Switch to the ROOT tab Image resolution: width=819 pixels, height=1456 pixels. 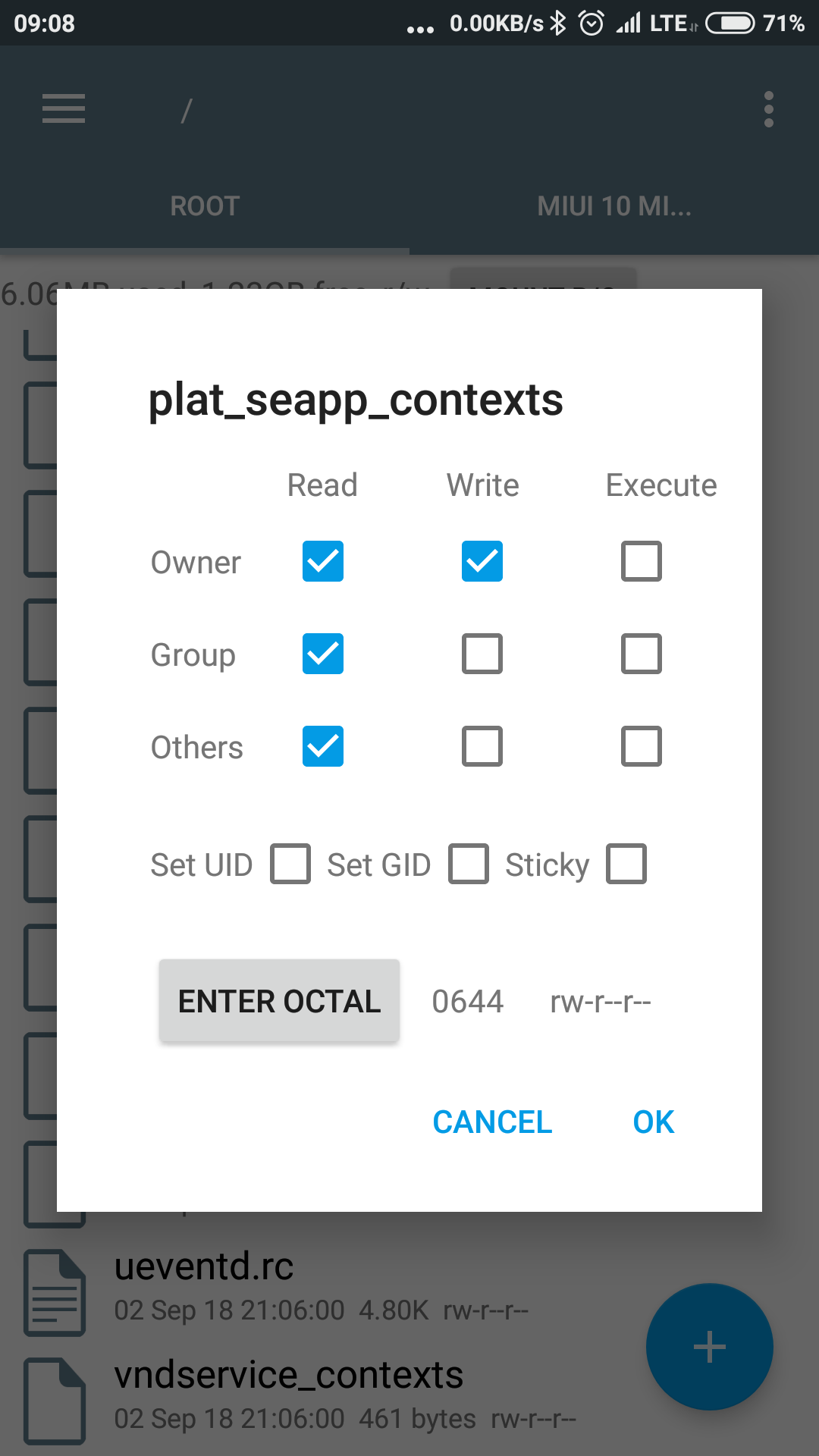pyautogui.click(x=205, y=206)
